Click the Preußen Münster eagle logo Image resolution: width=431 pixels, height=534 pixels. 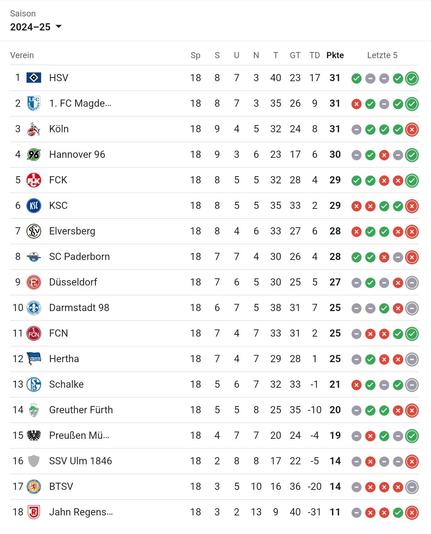34,436
